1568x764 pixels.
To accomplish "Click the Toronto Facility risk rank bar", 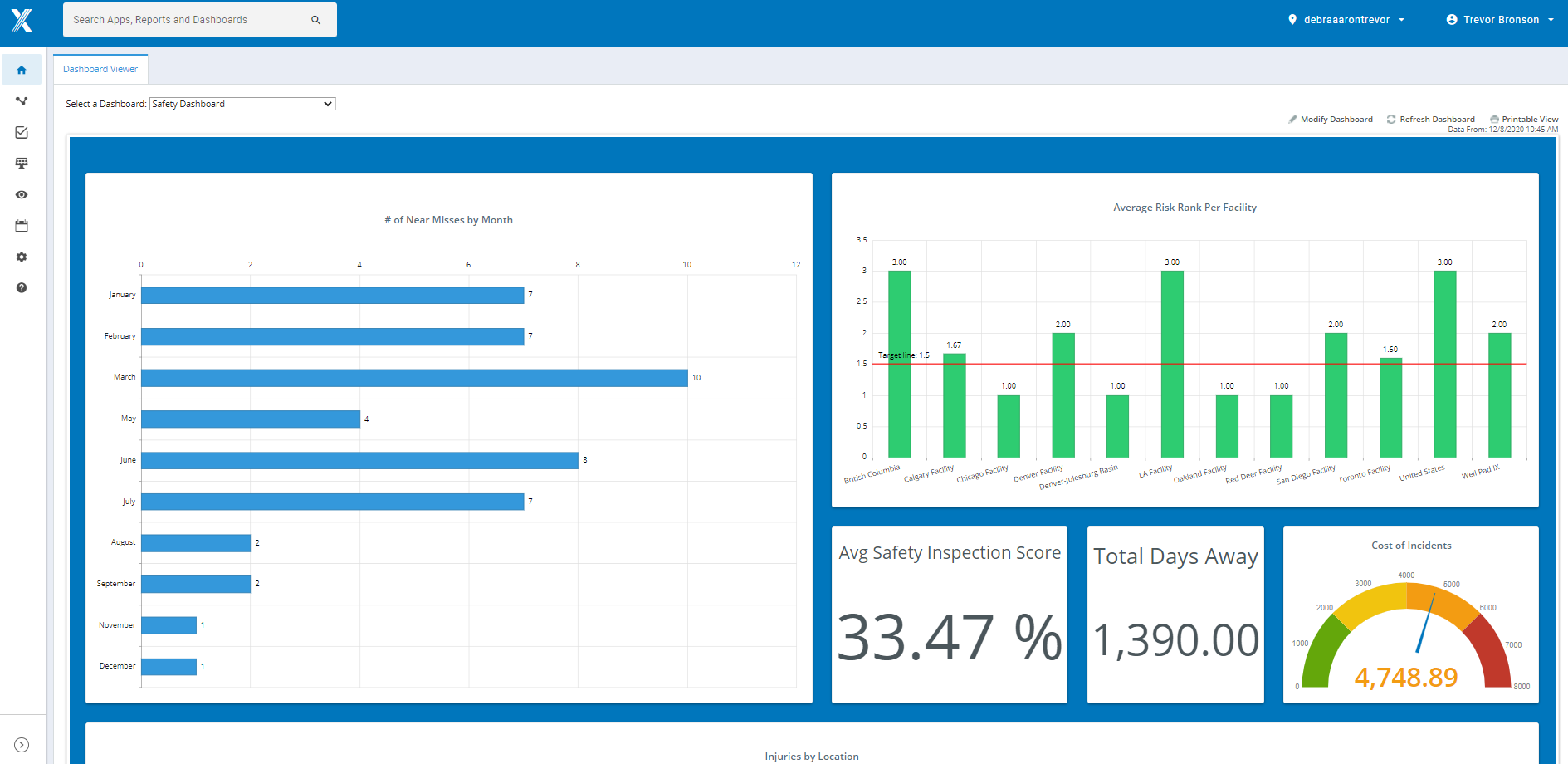I will [1390, 408].
